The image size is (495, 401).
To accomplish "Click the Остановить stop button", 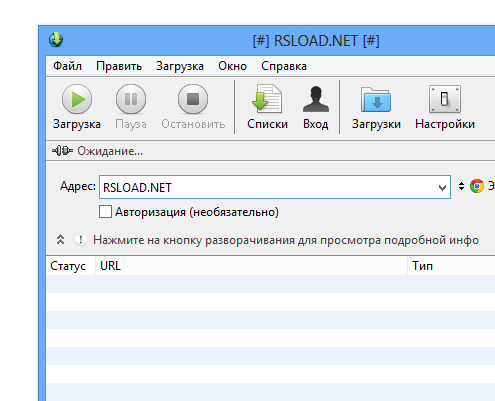I will click(193, 107).
